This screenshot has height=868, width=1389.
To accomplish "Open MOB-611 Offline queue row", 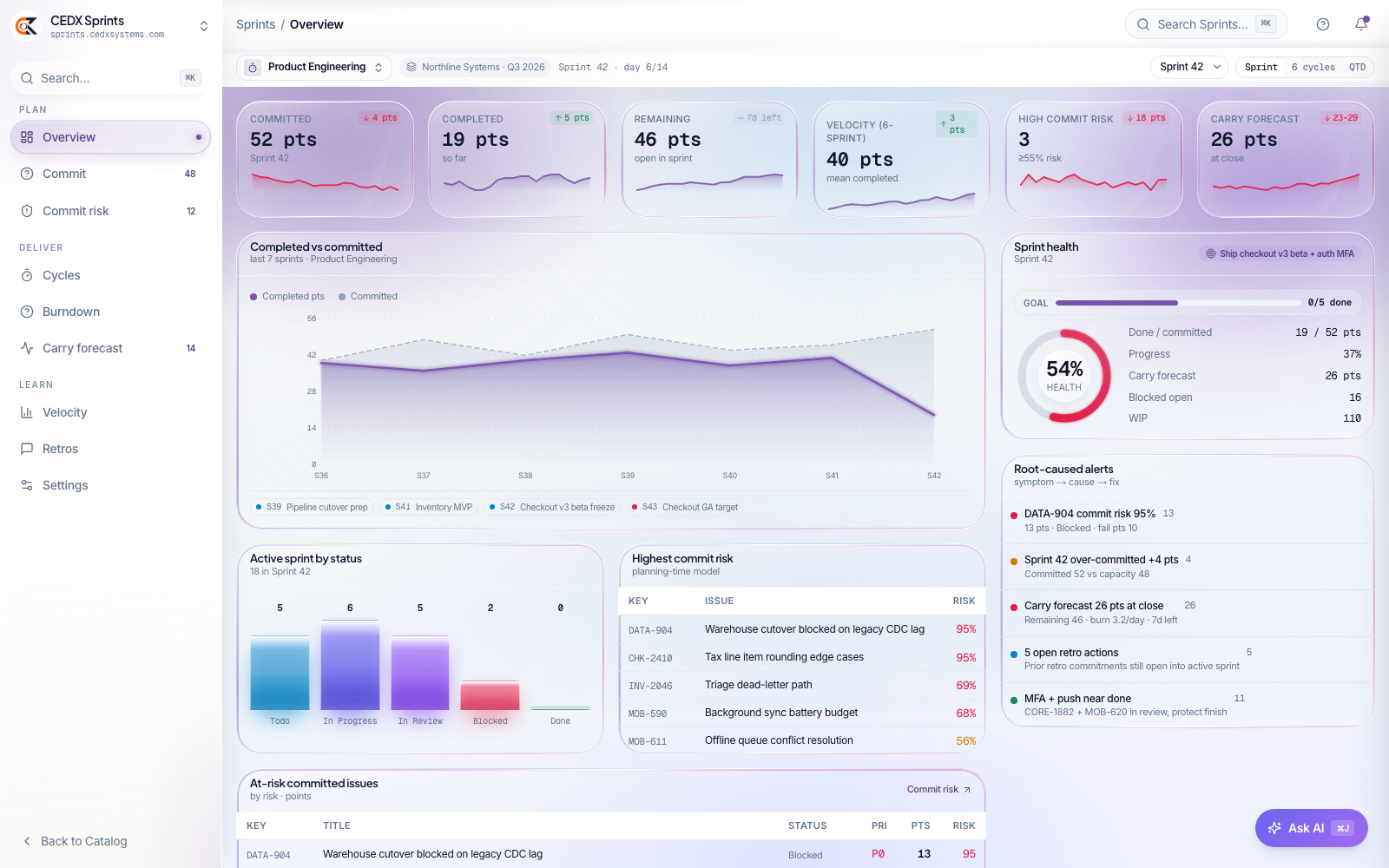I will [x=802, y=740].
